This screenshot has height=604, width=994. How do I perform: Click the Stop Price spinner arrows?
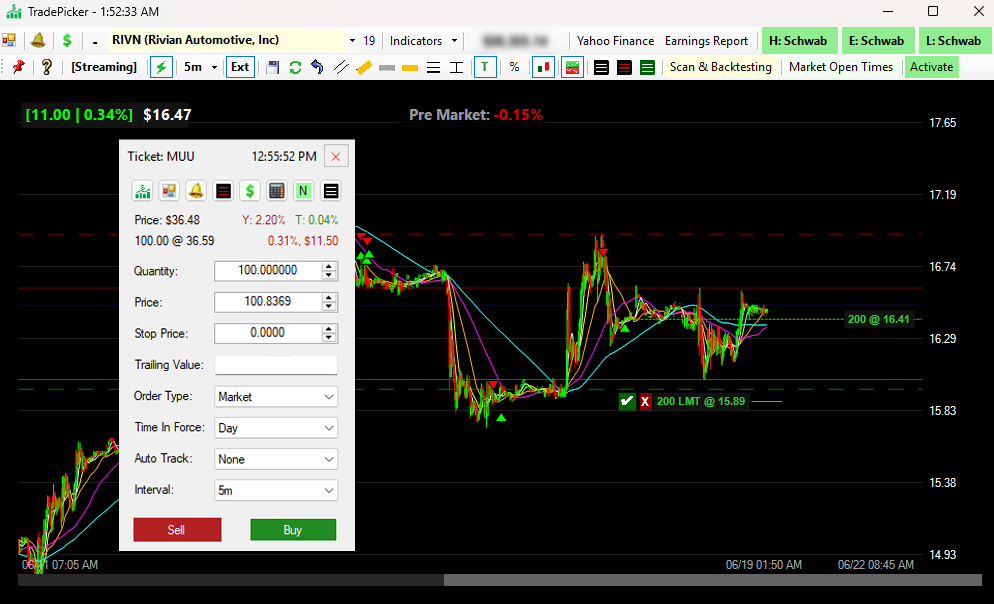click(328, 333)
